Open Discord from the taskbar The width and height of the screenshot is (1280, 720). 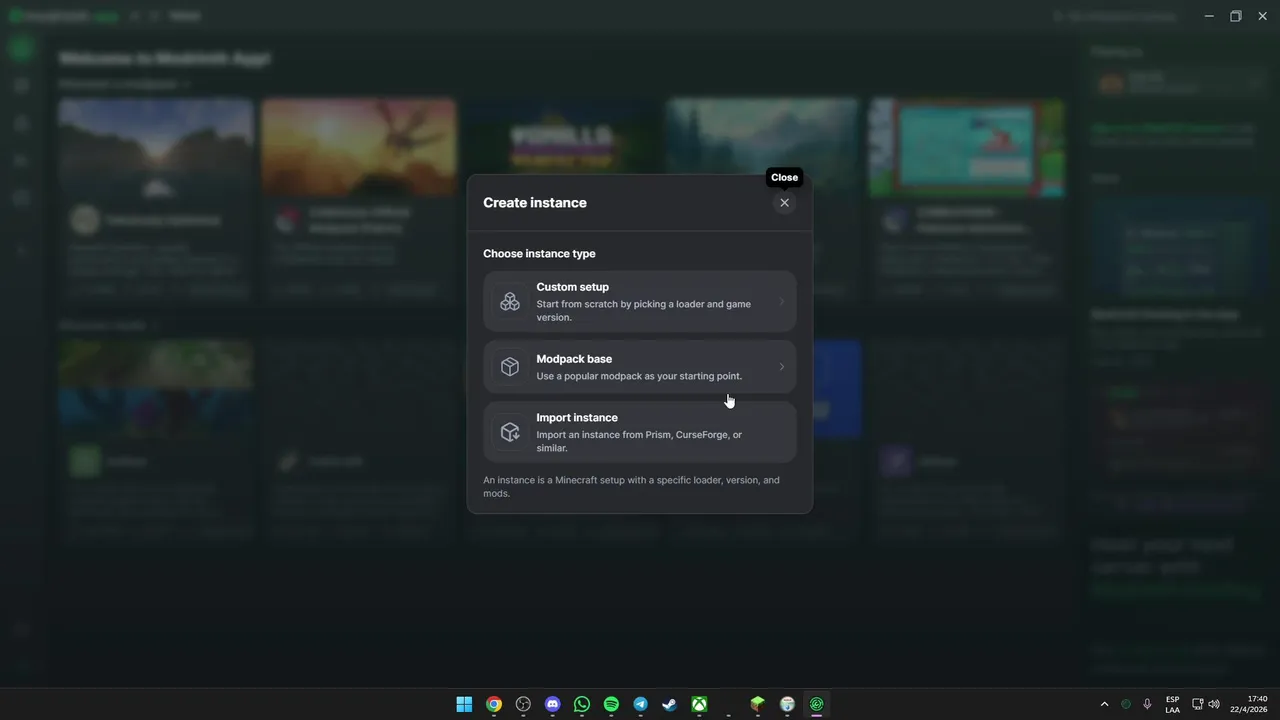pyautogui.click(x=553, y=704)
